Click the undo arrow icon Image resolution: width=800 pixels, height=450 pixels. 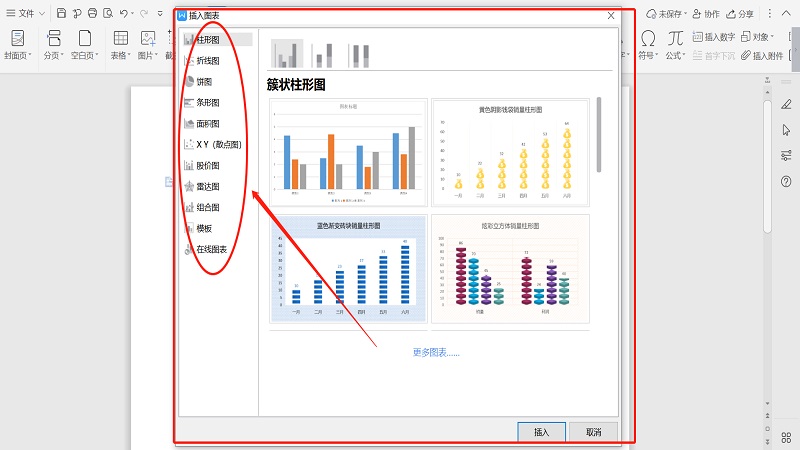123,14
